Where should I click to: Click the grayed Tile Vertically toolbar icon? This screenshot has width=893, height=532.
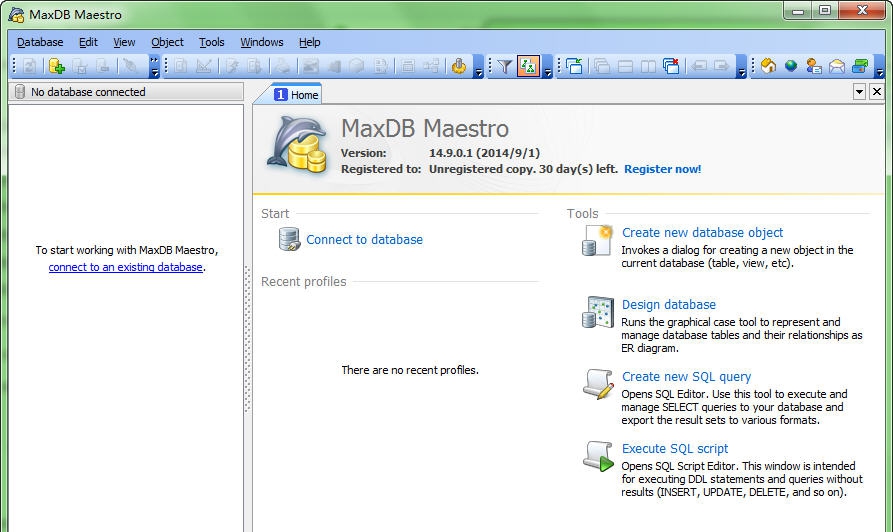[x=648, y=67]
